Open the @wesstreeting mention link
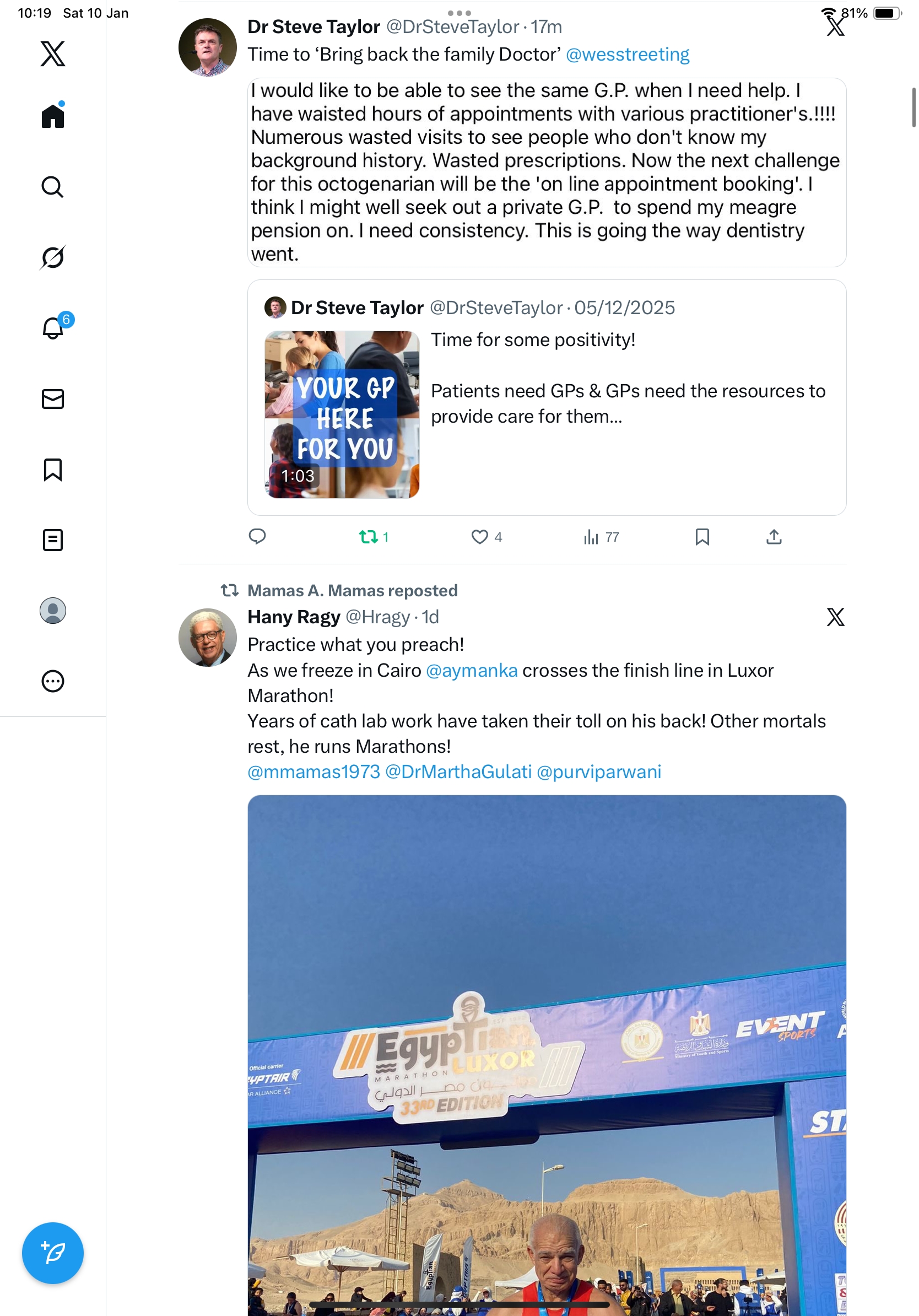Viewport: 919px width, 1316px height. (x=628, y=55)
